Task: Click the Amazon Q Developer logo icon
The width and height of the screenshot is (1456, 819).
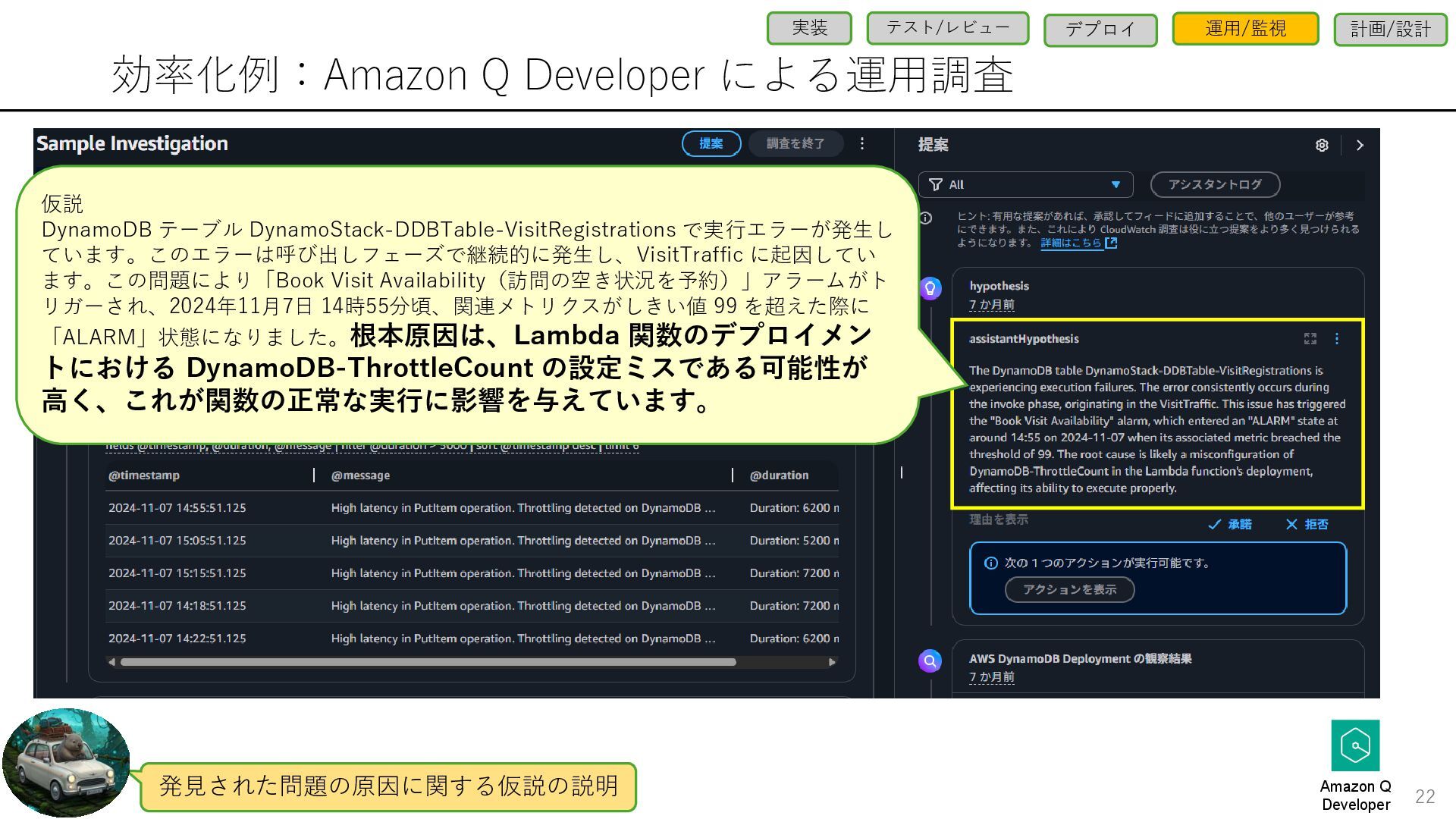Action: pyautogui.click(x=1355, y=745)
